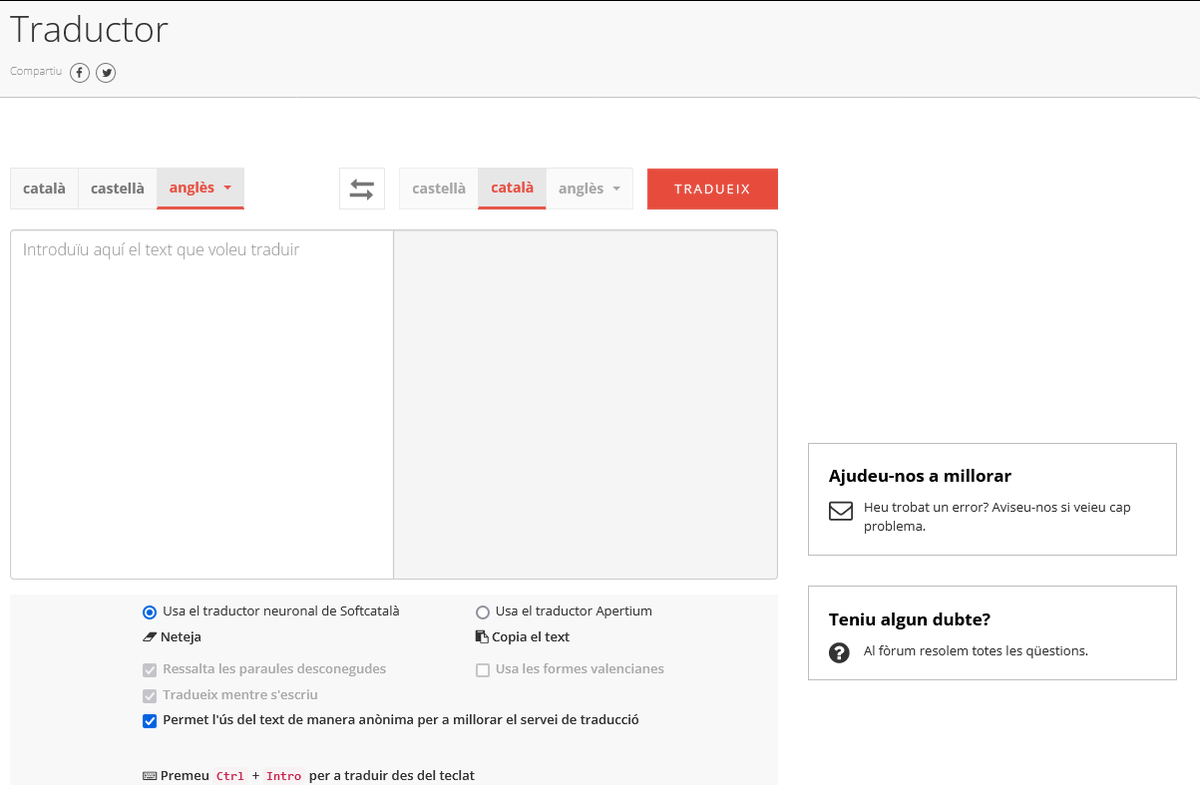This screenshot has width=1200, height=809.
Task: Select castellà as source language
Action: pos(117,188)
